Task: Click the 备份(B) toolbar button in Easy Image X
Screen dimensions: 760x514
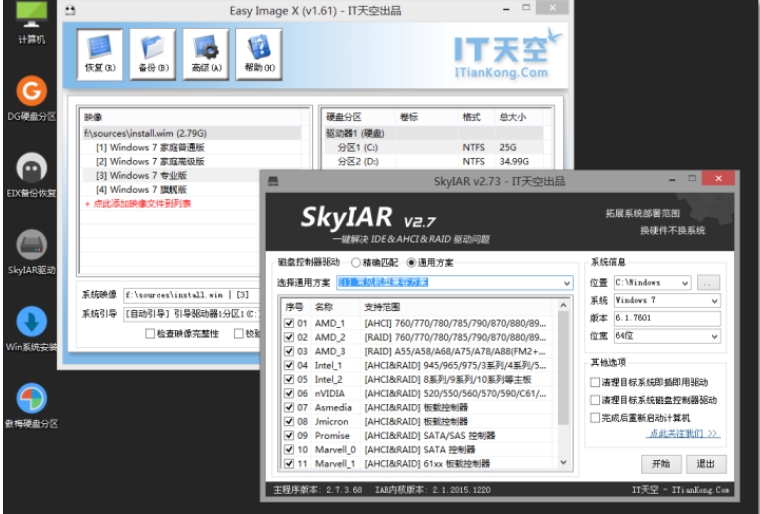Action: tap(153, 54)
